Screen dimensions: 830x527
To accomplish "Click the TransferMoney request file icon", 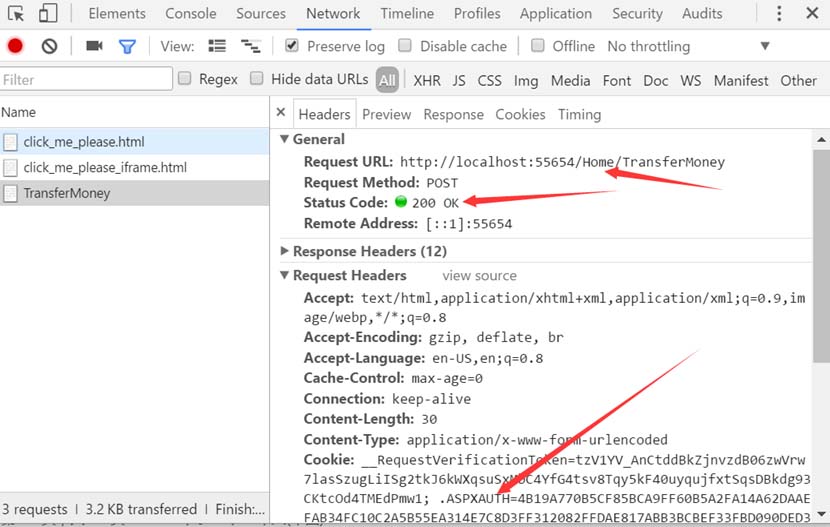I will coord(10,193).
